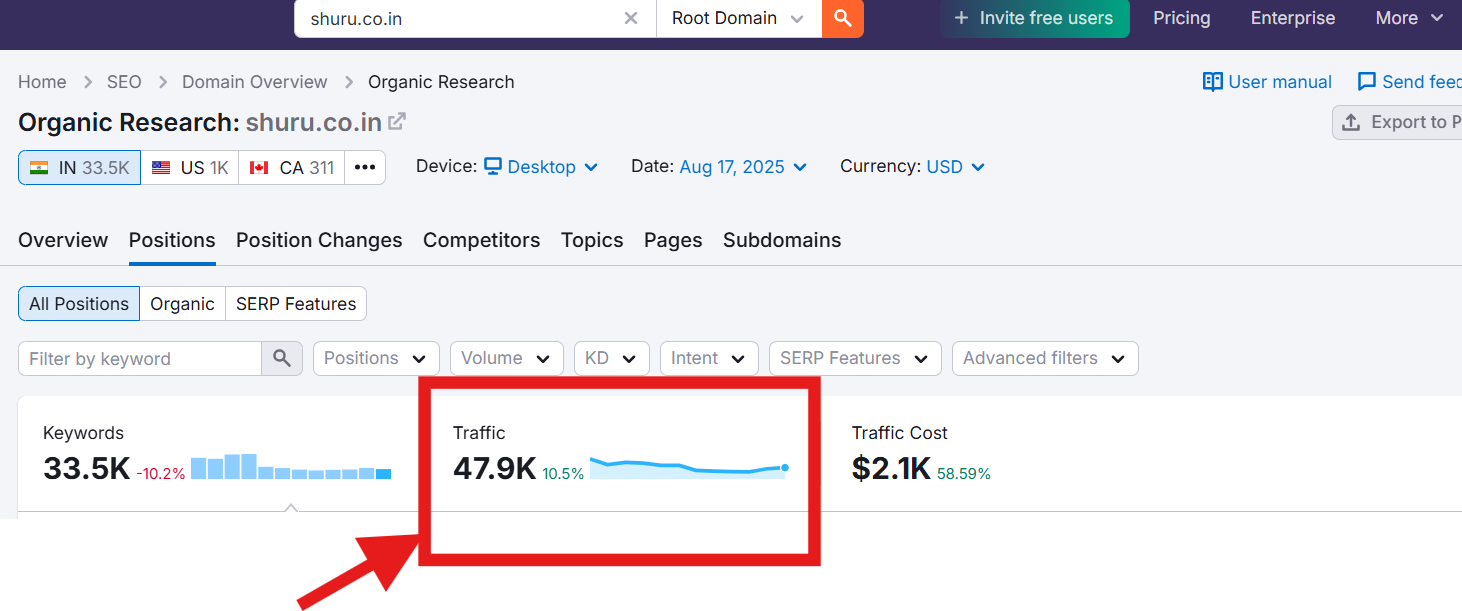Open external link icon beside shuru.co.in
Viewport: 1462px width, 611px height.
(397, 121)
